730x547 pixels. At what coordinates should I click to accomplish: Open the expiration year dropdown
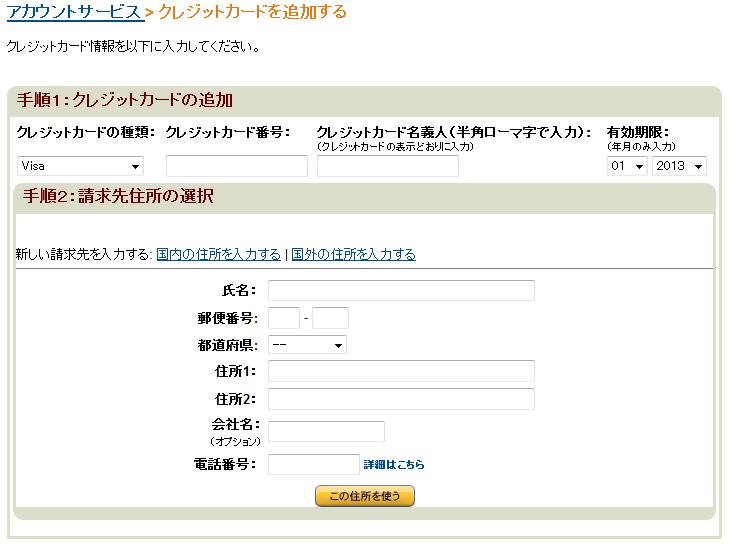[x=679, y=166]
